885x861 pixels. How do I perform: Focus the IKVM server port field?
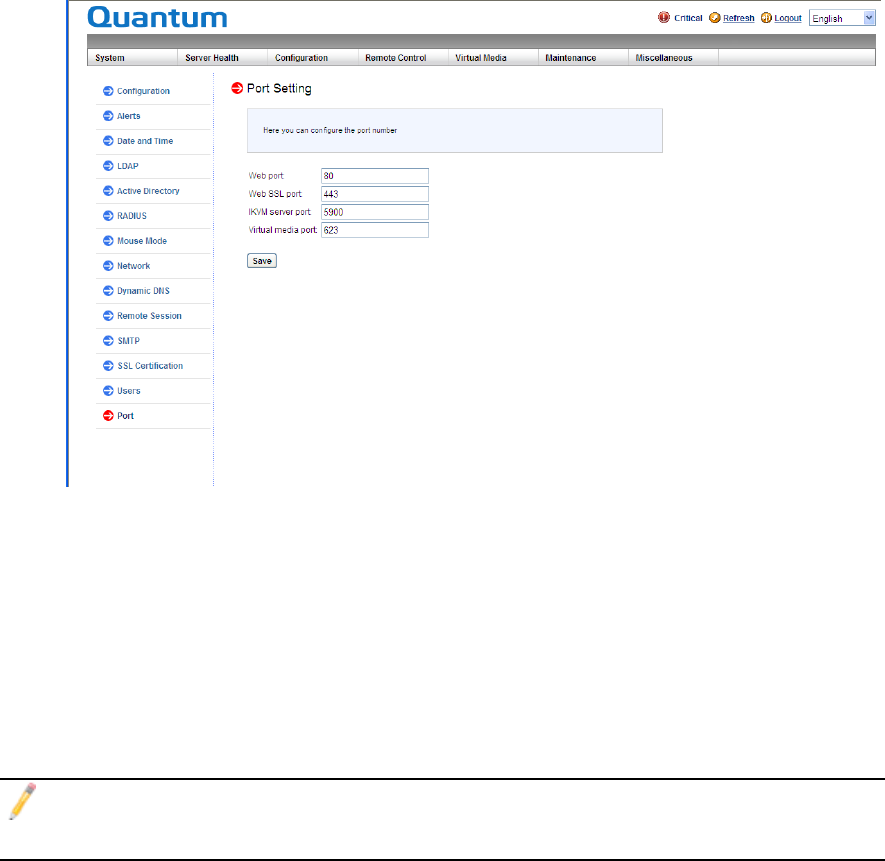tap(375, 212)
